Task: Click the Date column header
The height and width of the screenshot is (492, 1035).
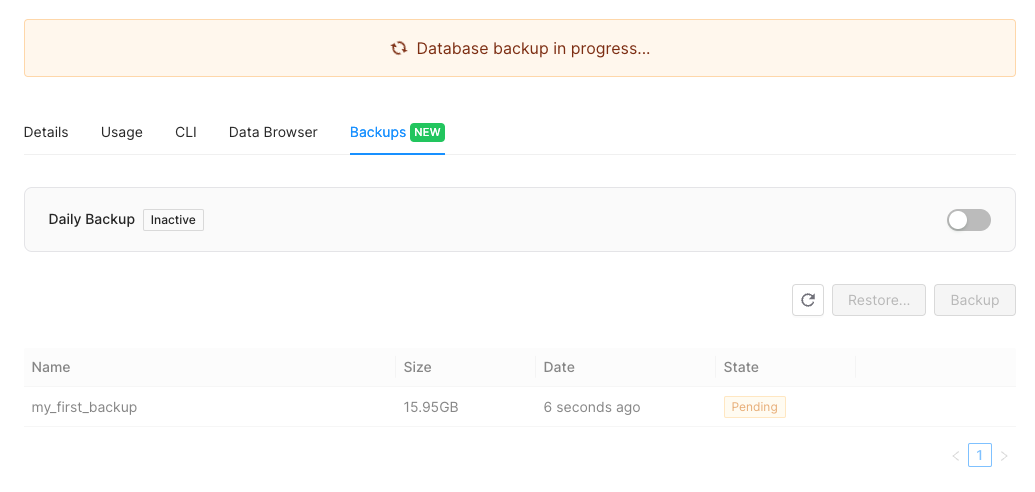Action: coord(559,367)
